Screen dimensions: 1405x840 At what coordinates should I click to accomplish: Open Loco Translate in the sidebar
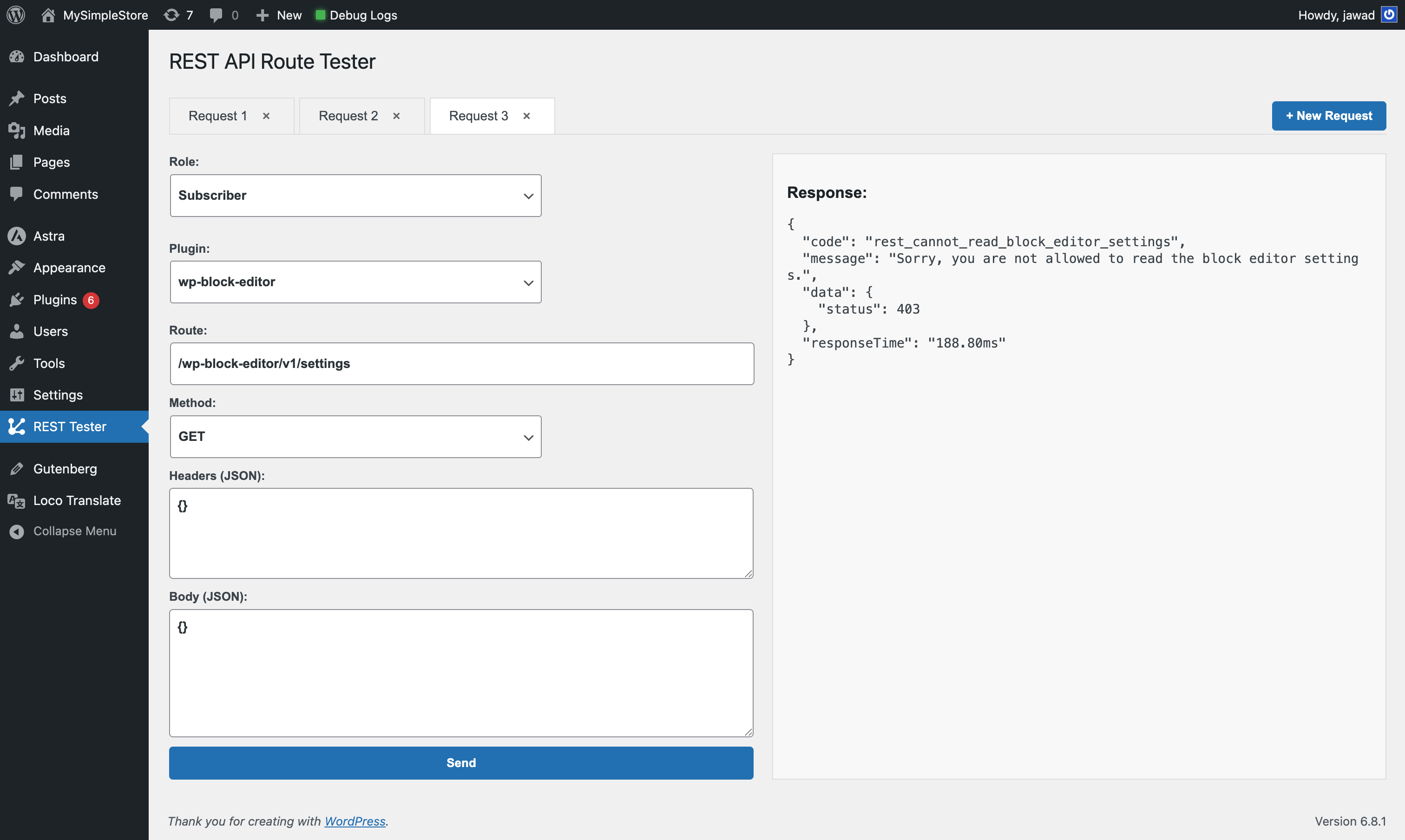click(x=74, y=500)
